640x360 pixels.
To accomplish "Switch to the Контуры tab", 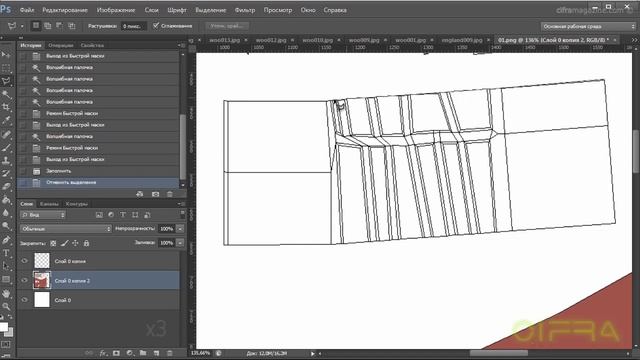I will pyautogui.click(x=77, y=204).
